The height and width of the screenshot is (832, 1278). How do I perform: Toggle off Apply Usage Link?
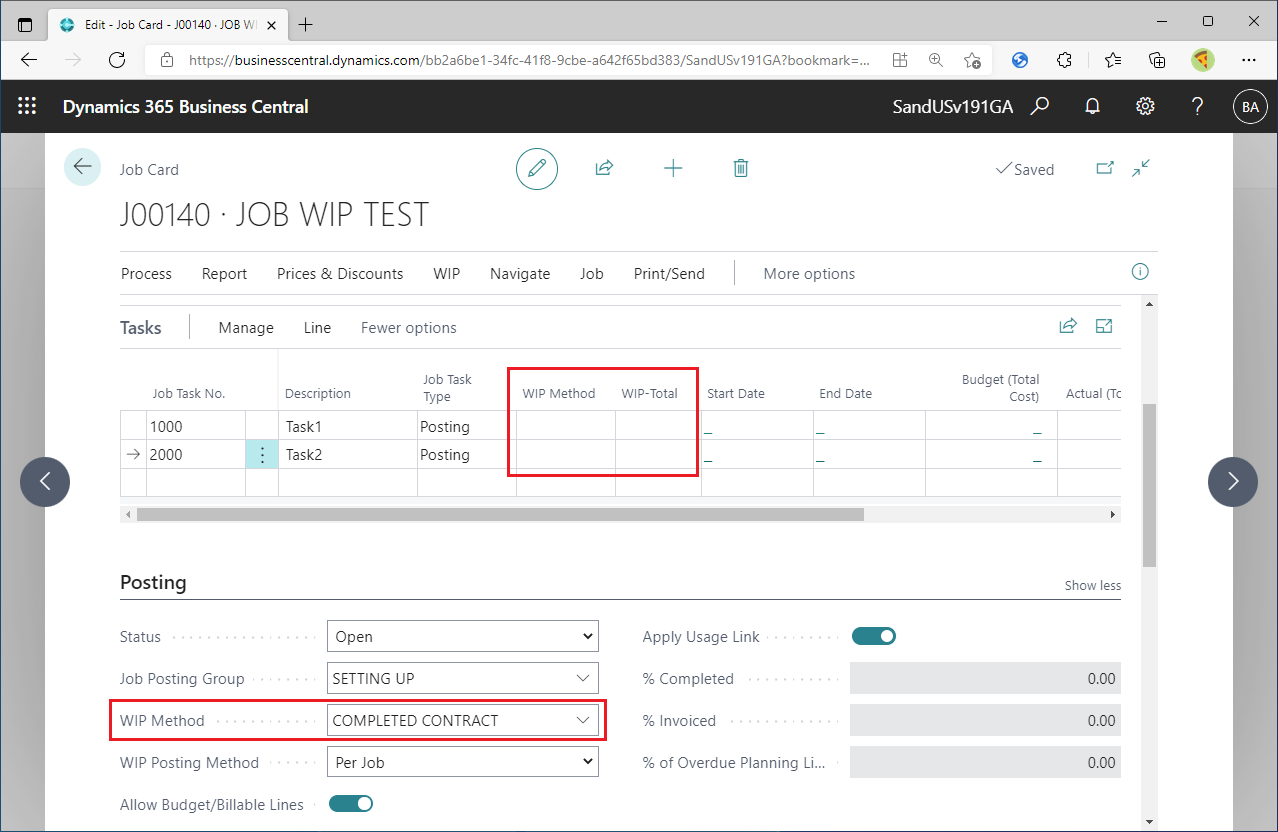pyautogui.click(x=873, y=636)
